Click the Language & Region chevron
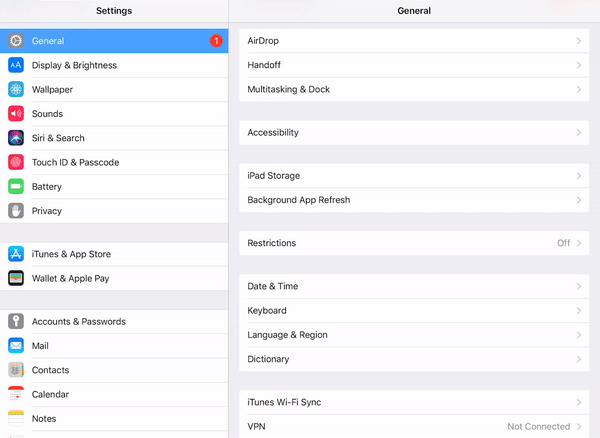The width and height of the screenshot is (600, 438). (x=579, y=335)
